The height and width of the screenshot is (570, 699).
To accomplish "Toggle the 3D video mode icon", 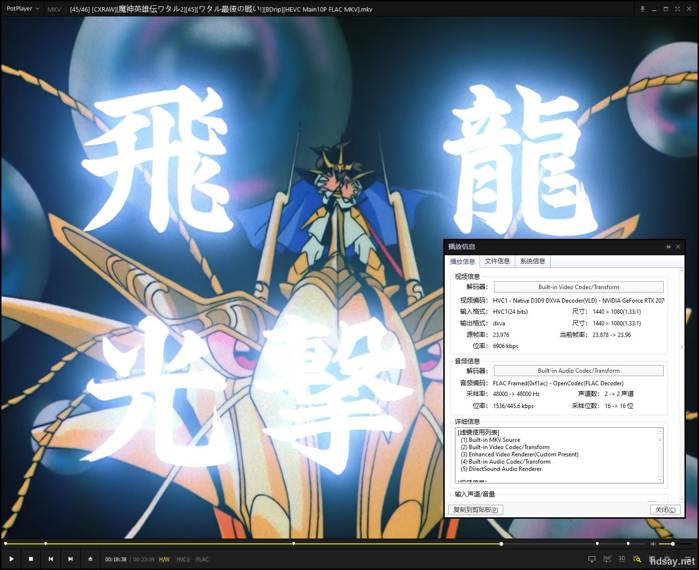I will 621,559.
